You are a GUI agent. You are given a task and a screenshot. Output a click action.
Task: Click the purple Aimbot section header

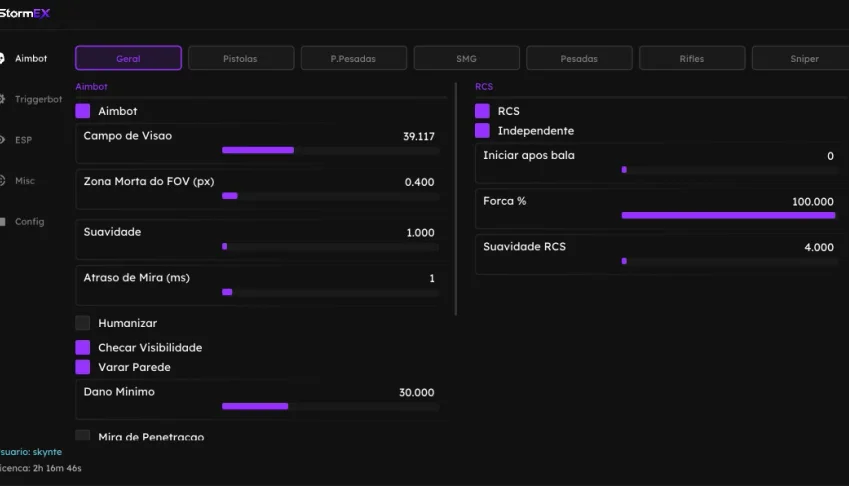pos(92,87)
